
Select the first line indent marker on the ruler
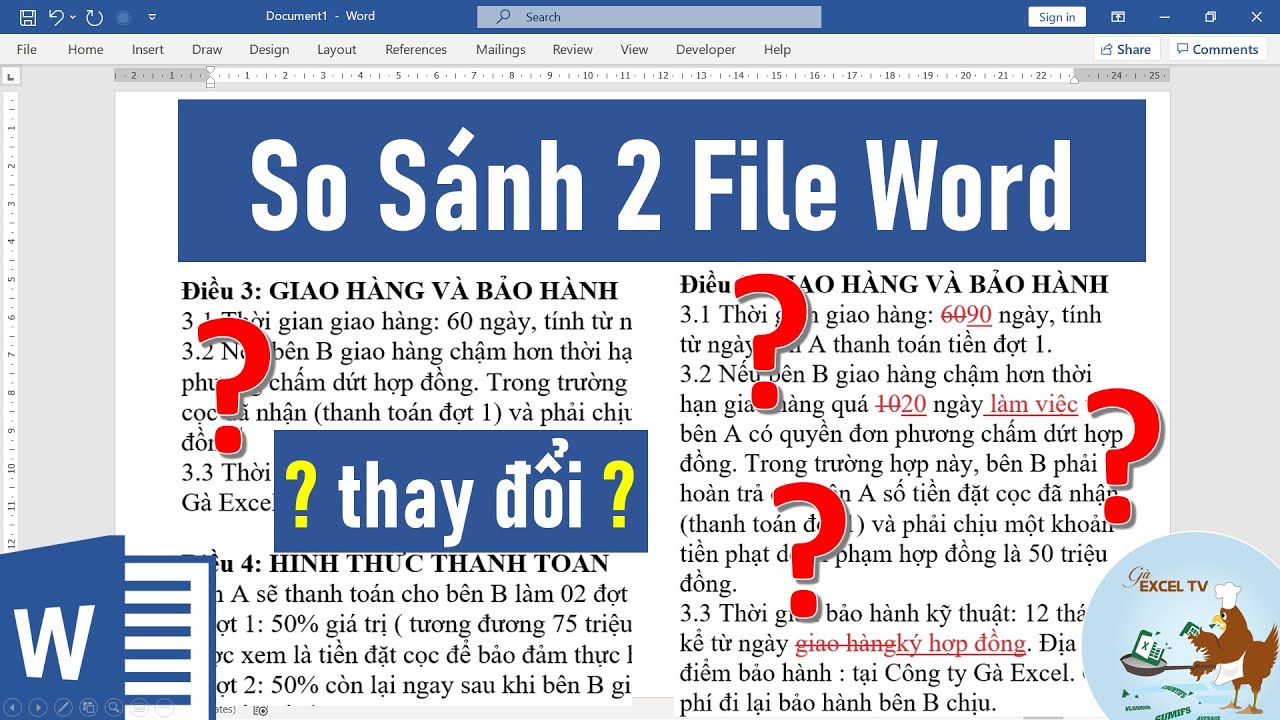point(210,70)
